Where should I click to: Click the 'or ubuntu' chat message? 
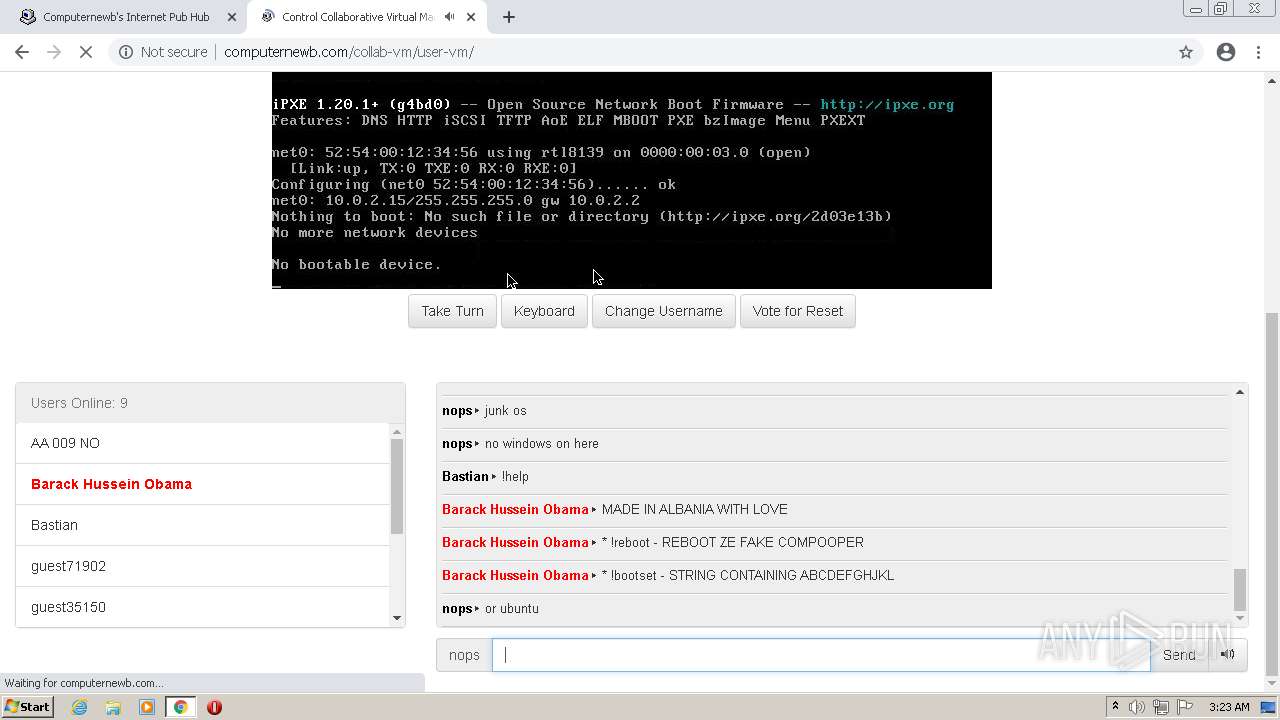coord(512,608)
